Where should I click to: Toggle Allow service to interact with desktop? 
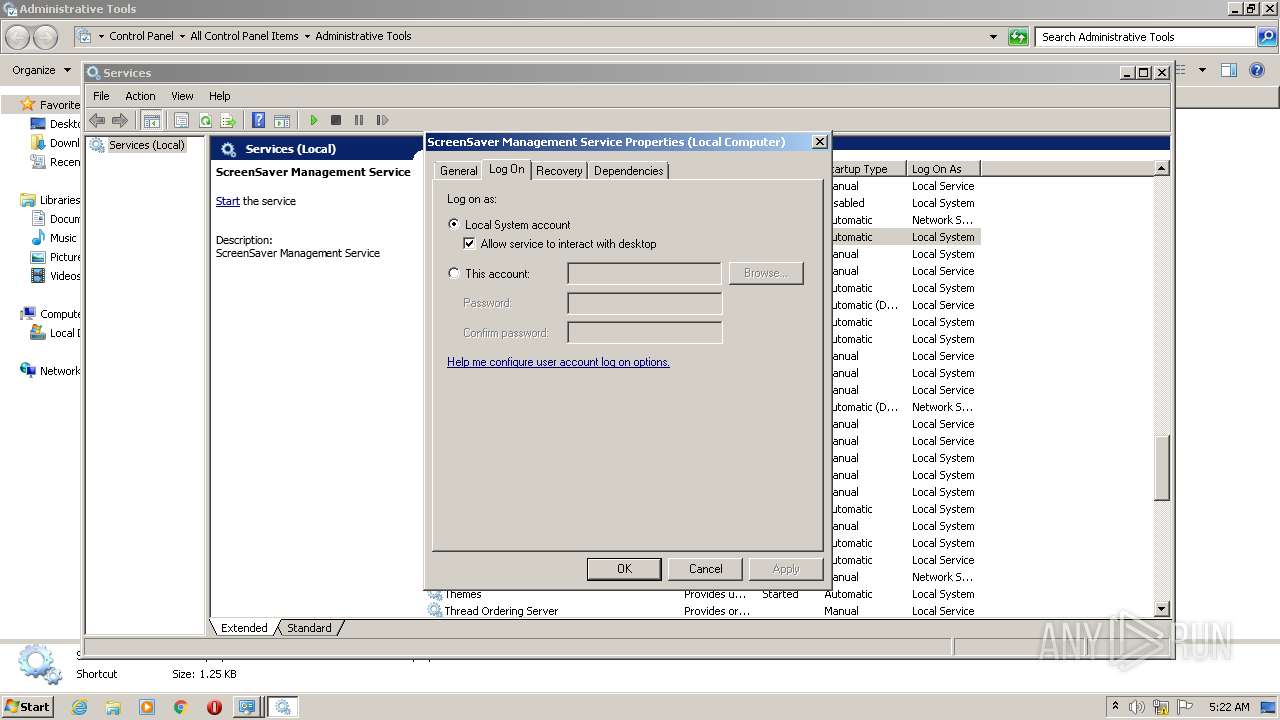coord(469,244)
